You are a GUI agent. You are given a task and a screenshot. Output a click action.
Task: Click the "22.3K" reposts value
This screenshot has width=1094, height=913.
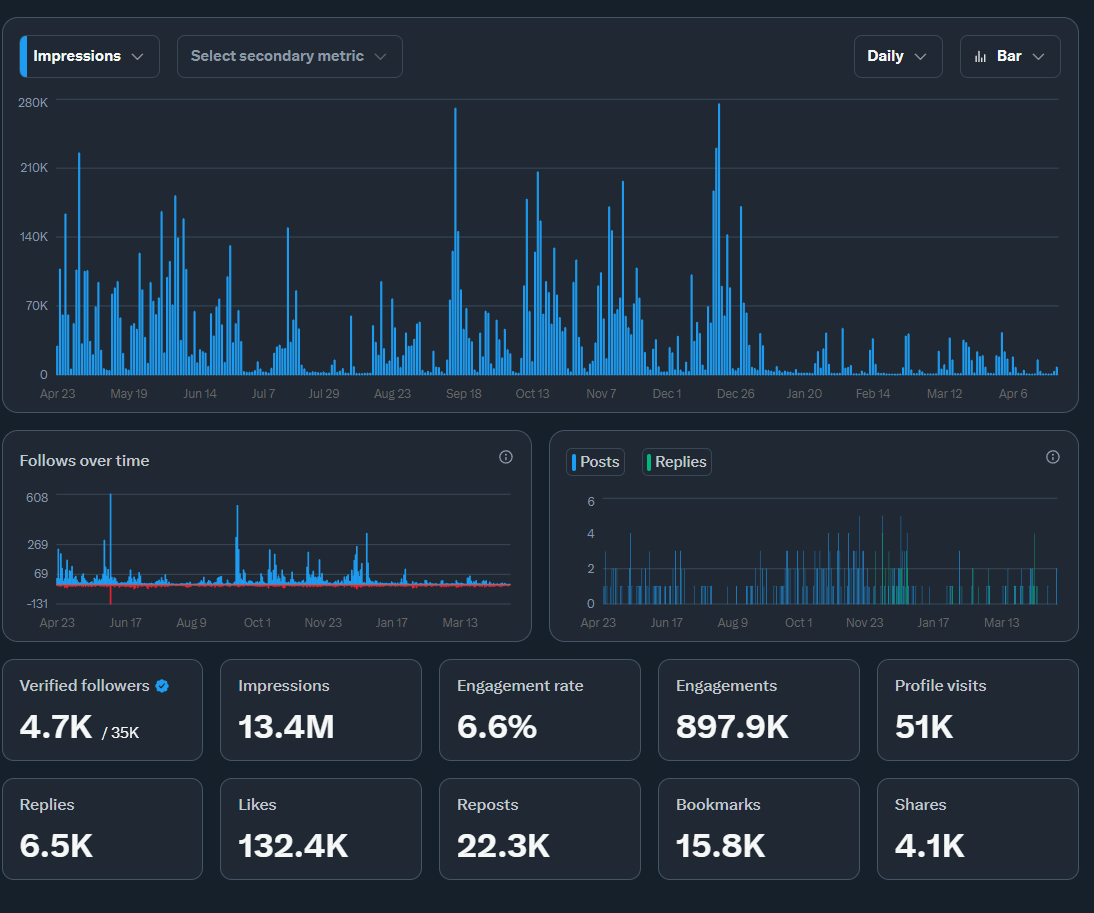tap(503, 846)
